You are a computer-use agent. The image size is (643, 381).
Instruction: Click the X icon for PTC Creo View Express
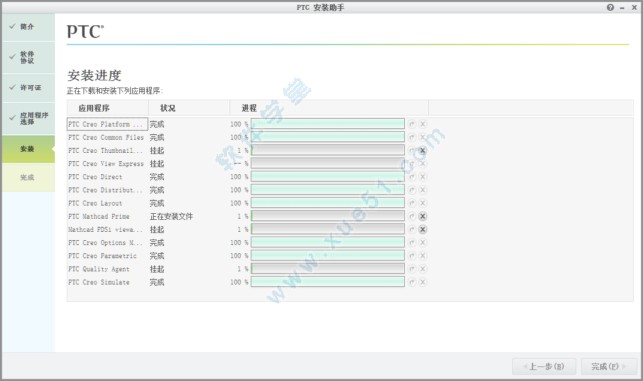[423, 164]
